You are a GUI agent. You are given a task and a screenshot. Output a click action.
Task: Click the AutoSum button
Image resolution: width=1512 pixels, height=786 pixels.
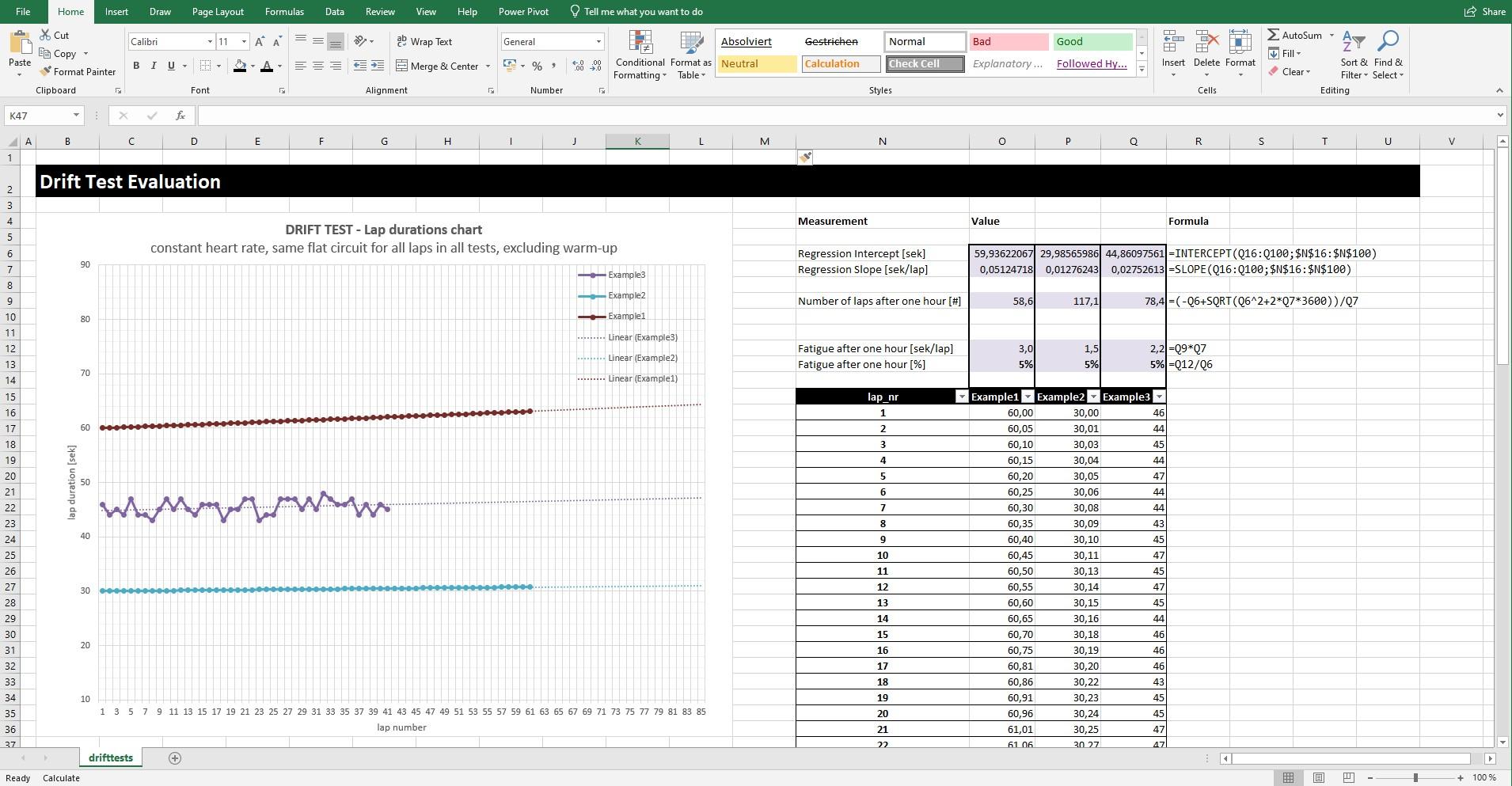pos(1295,36)
